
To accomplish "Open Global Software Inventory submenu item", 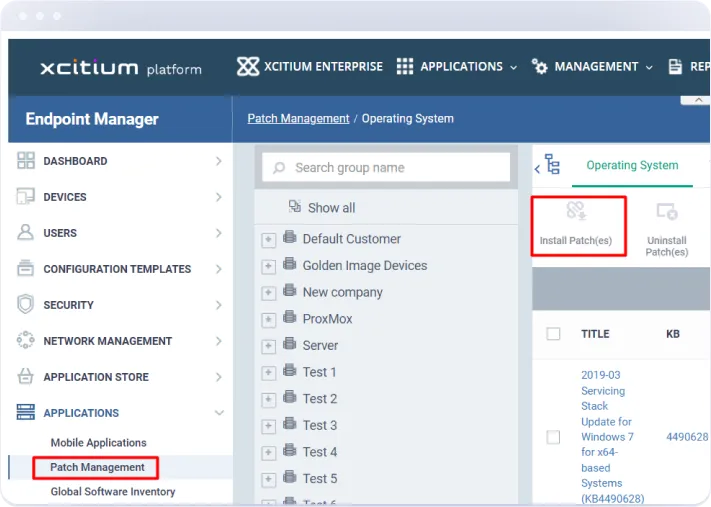I will (x=113, y=492).
